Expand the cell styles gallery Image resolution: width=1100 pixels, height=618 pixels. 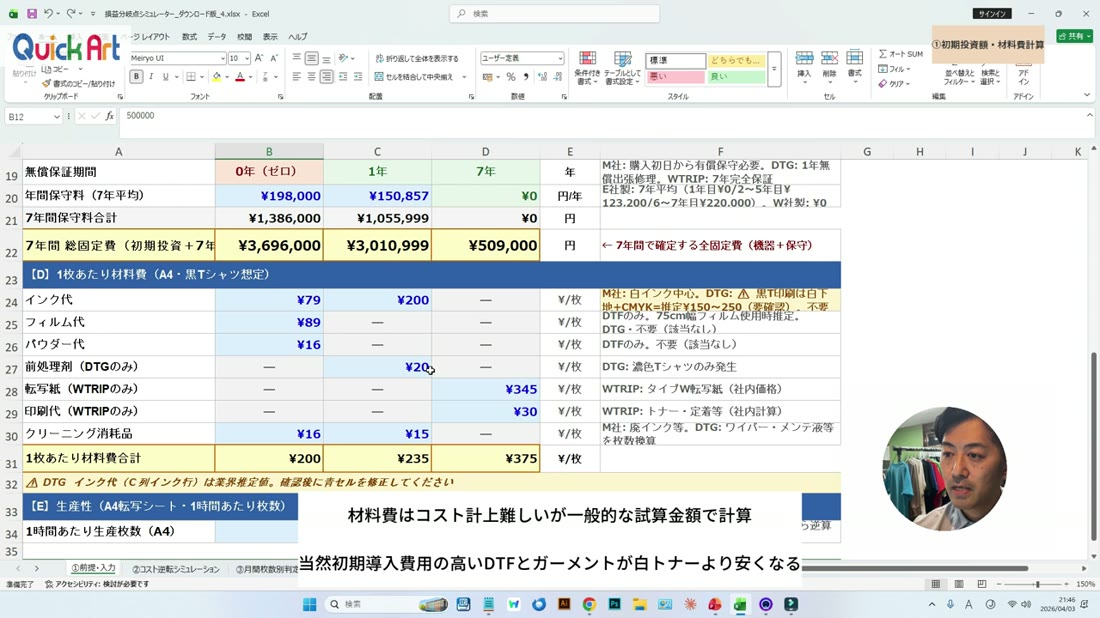pos(774,69)
